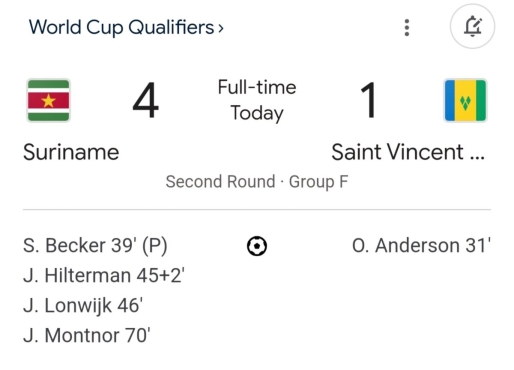
Task: Select goal scorer J. Lonwijk 46'
Action: point(83,306)
